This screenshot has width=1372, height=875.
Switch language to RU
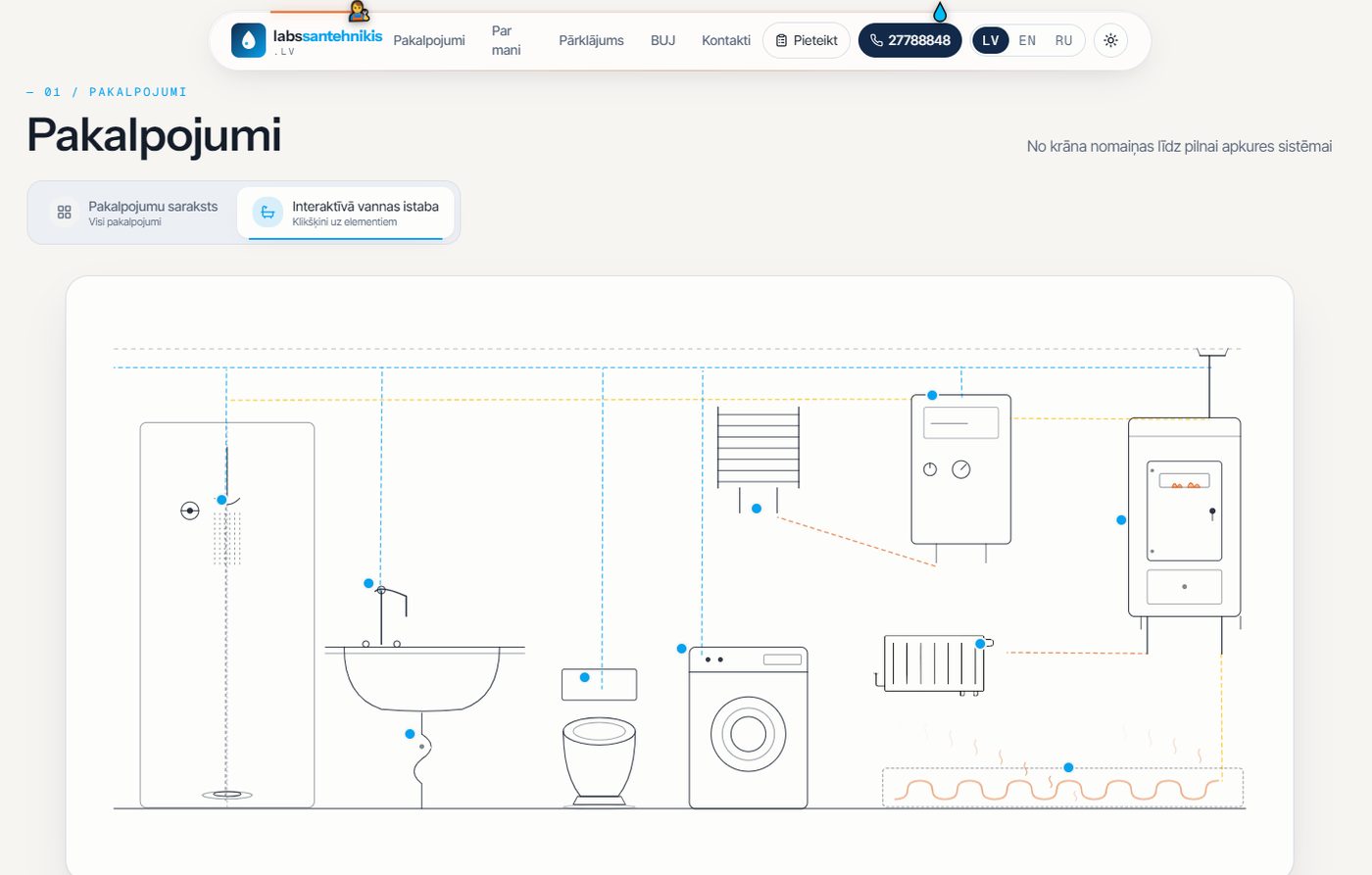tap(1063, 40)
